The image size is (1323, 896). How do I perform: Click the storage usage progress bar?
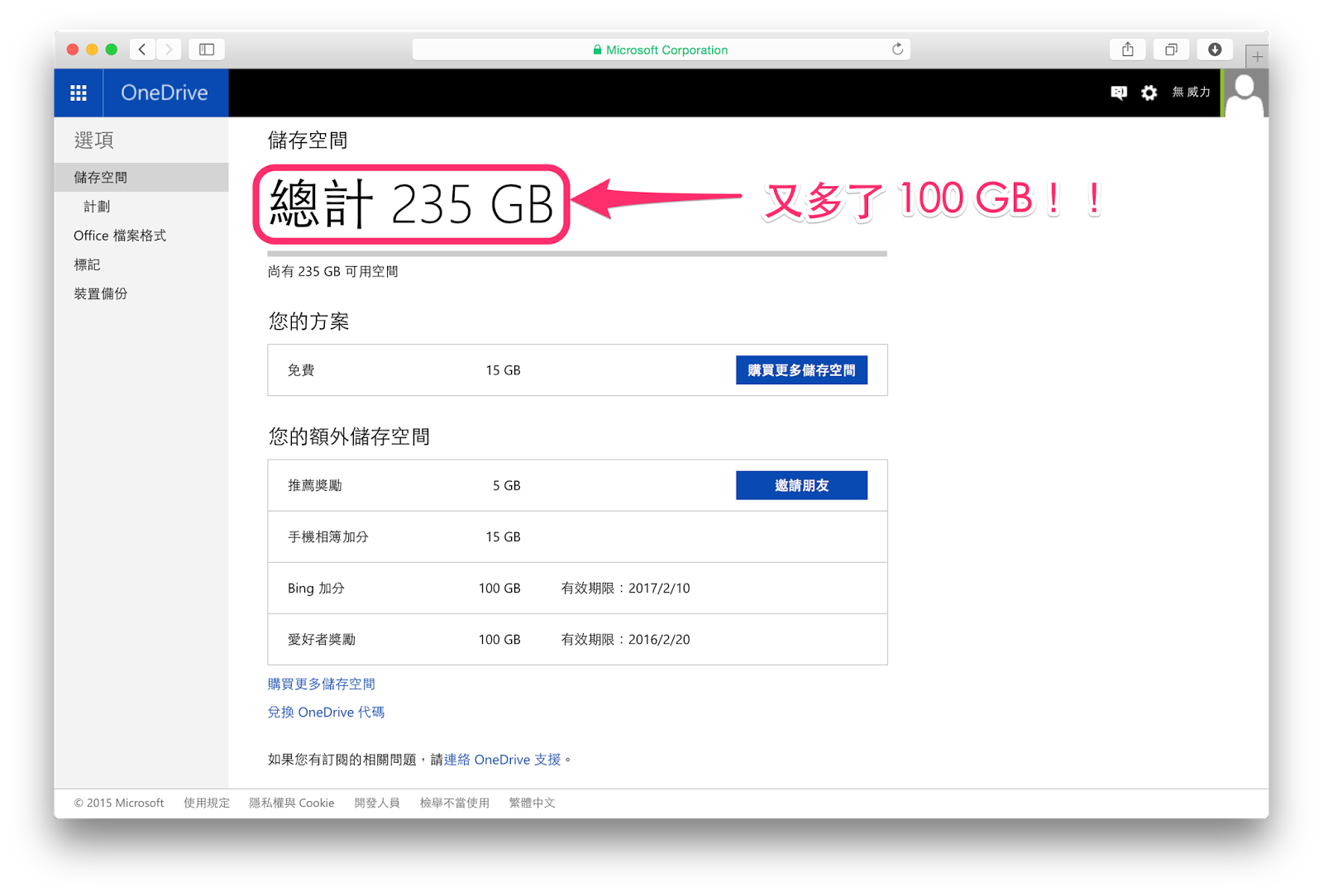pyautogui.click(x=577, y=254)
